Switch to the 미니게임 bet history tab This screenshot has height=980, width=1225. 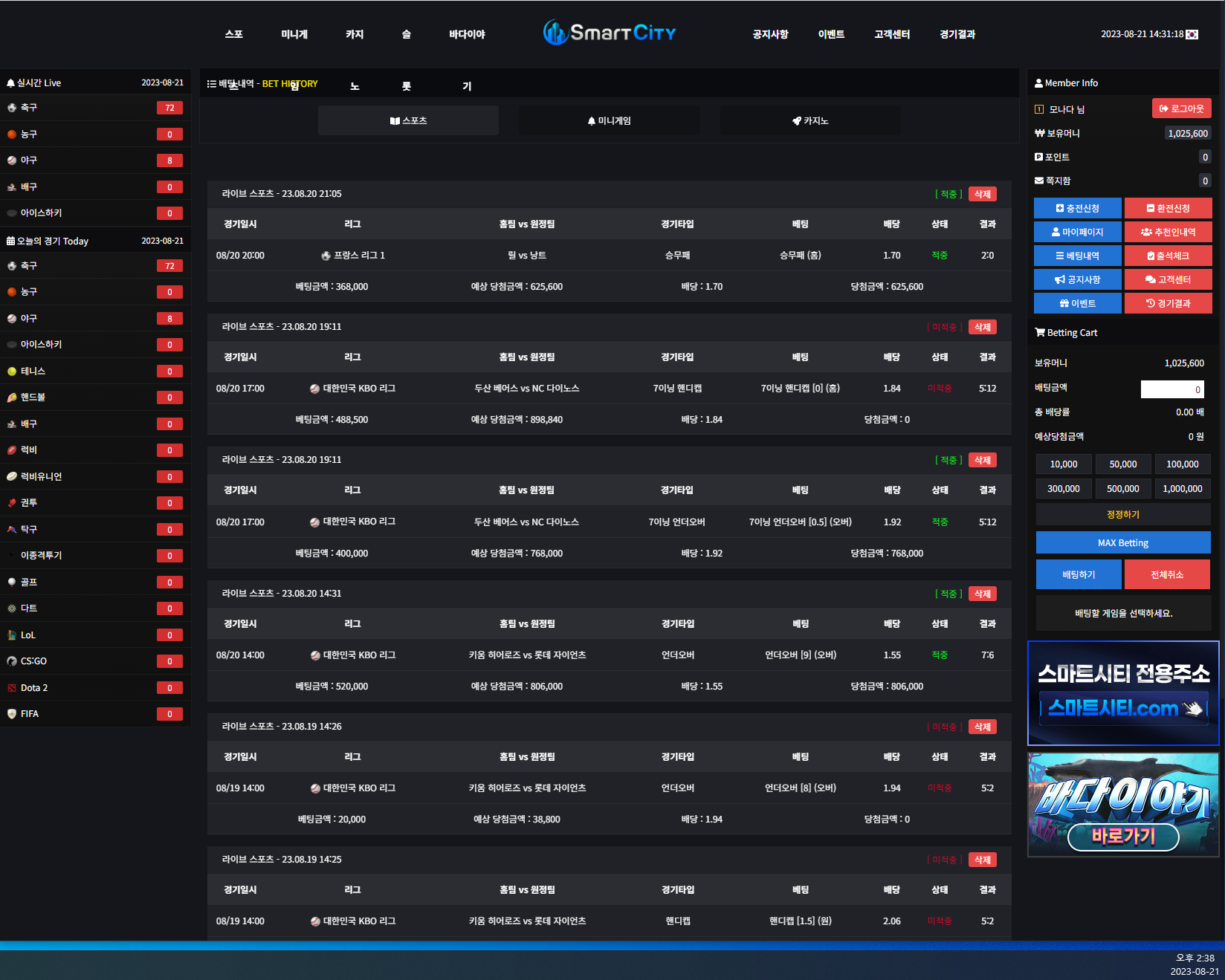tap(609, 120)
